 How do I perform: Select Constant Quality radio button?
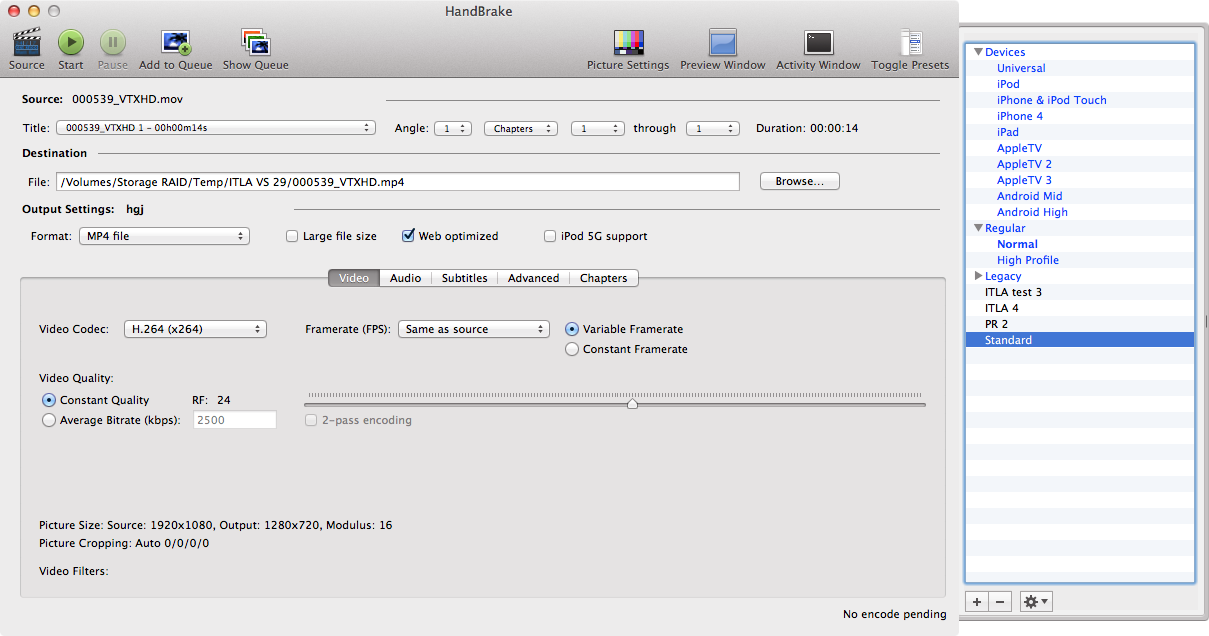[x=49, y=400]
